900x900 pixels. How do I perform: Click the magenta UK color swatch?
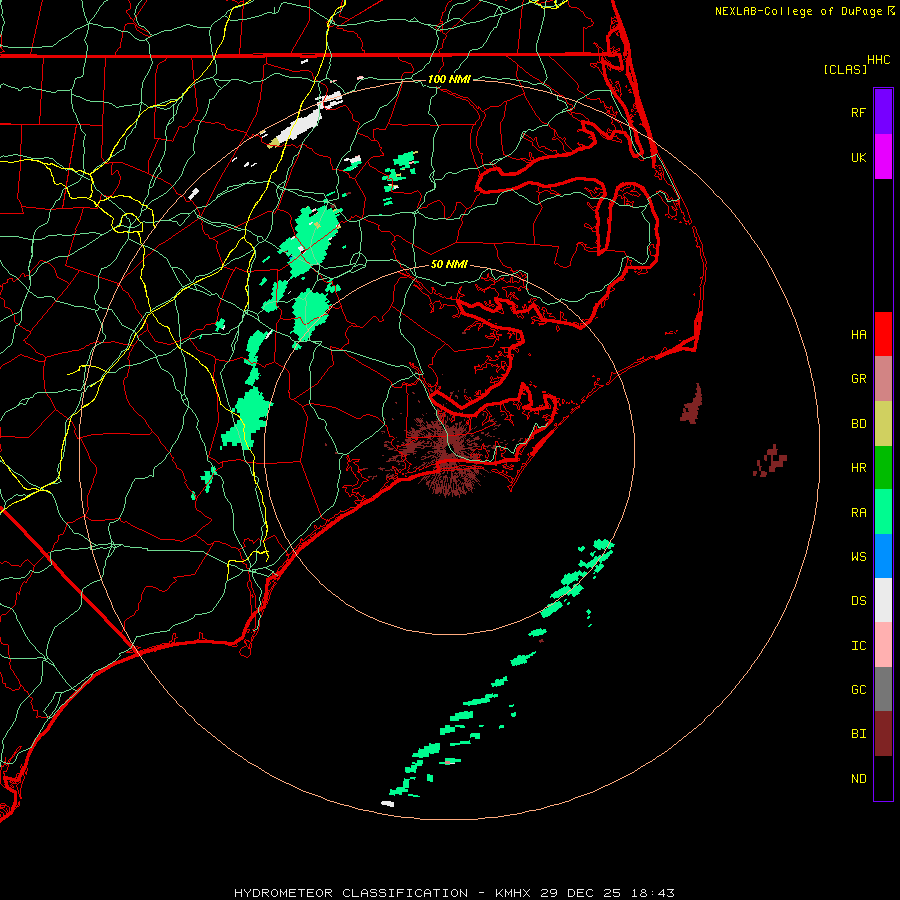pyautogui.click(x=883, y=157)
